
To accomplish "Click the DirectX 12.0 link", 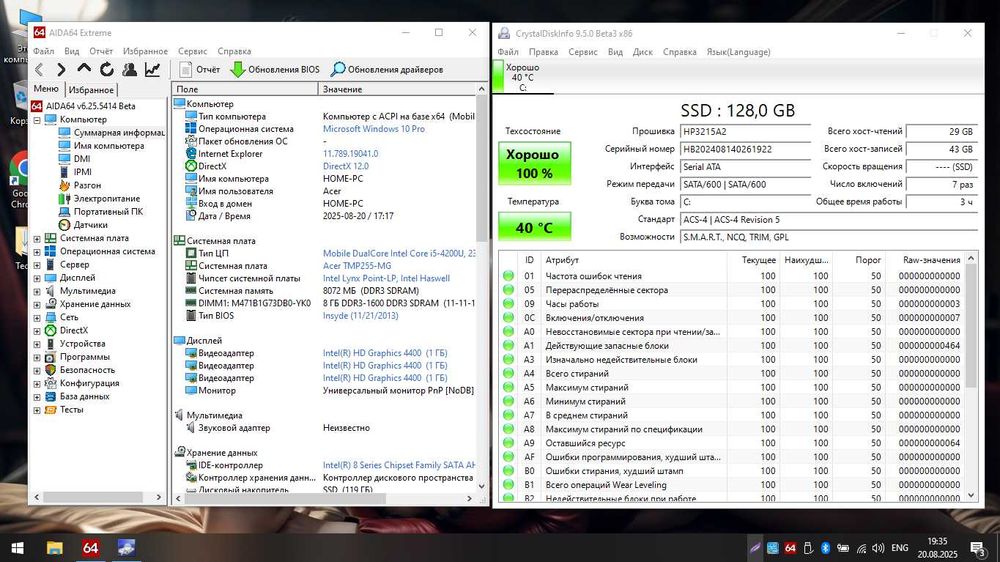I will tap(346, 166).
